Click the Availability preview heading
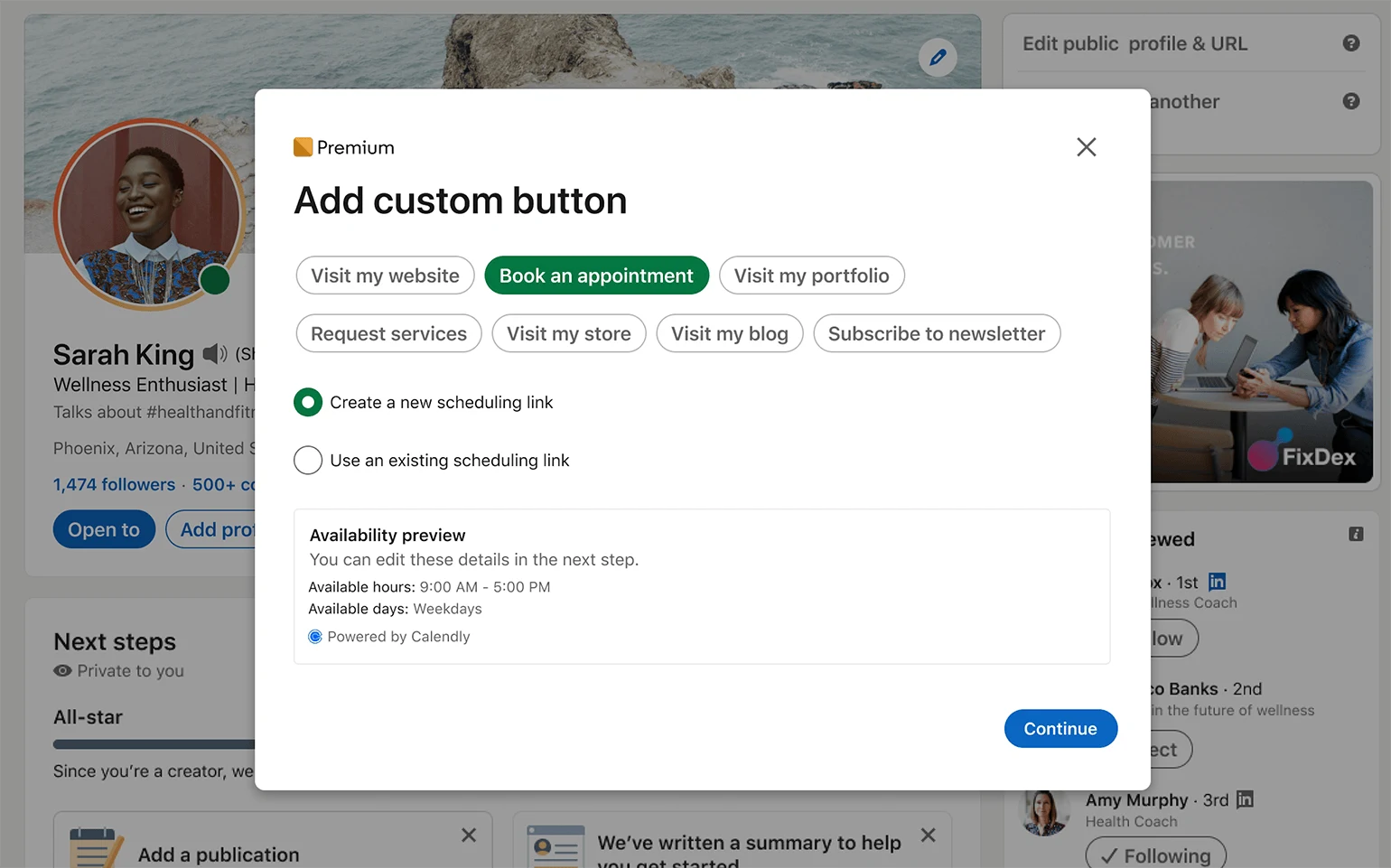The image size is (1391, 868). tap(387, 535)
